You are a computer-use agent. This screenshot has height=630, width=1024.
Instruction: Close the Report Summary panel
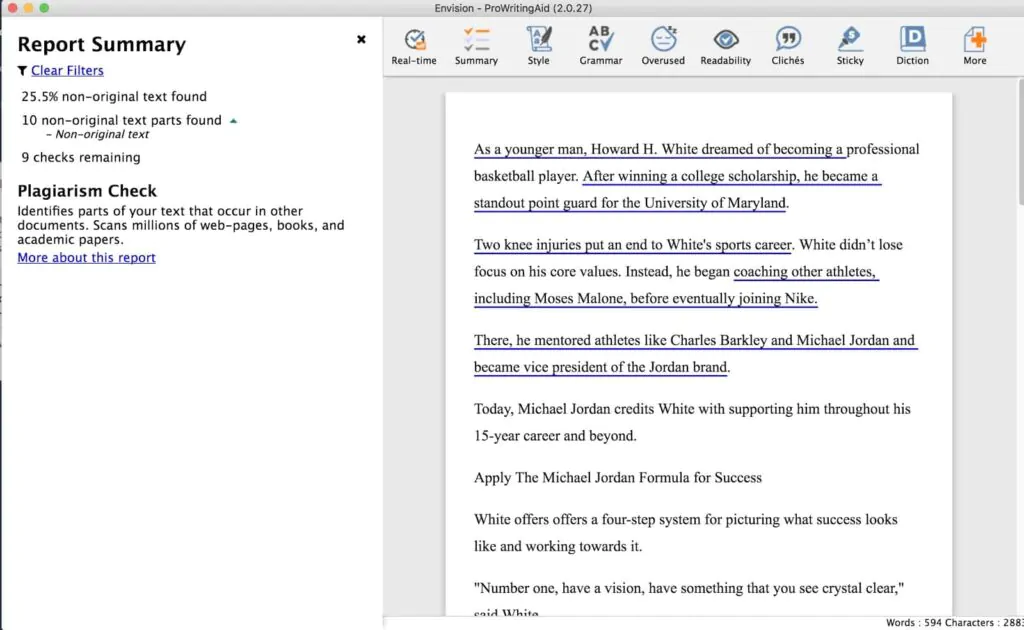coord(361,39)
